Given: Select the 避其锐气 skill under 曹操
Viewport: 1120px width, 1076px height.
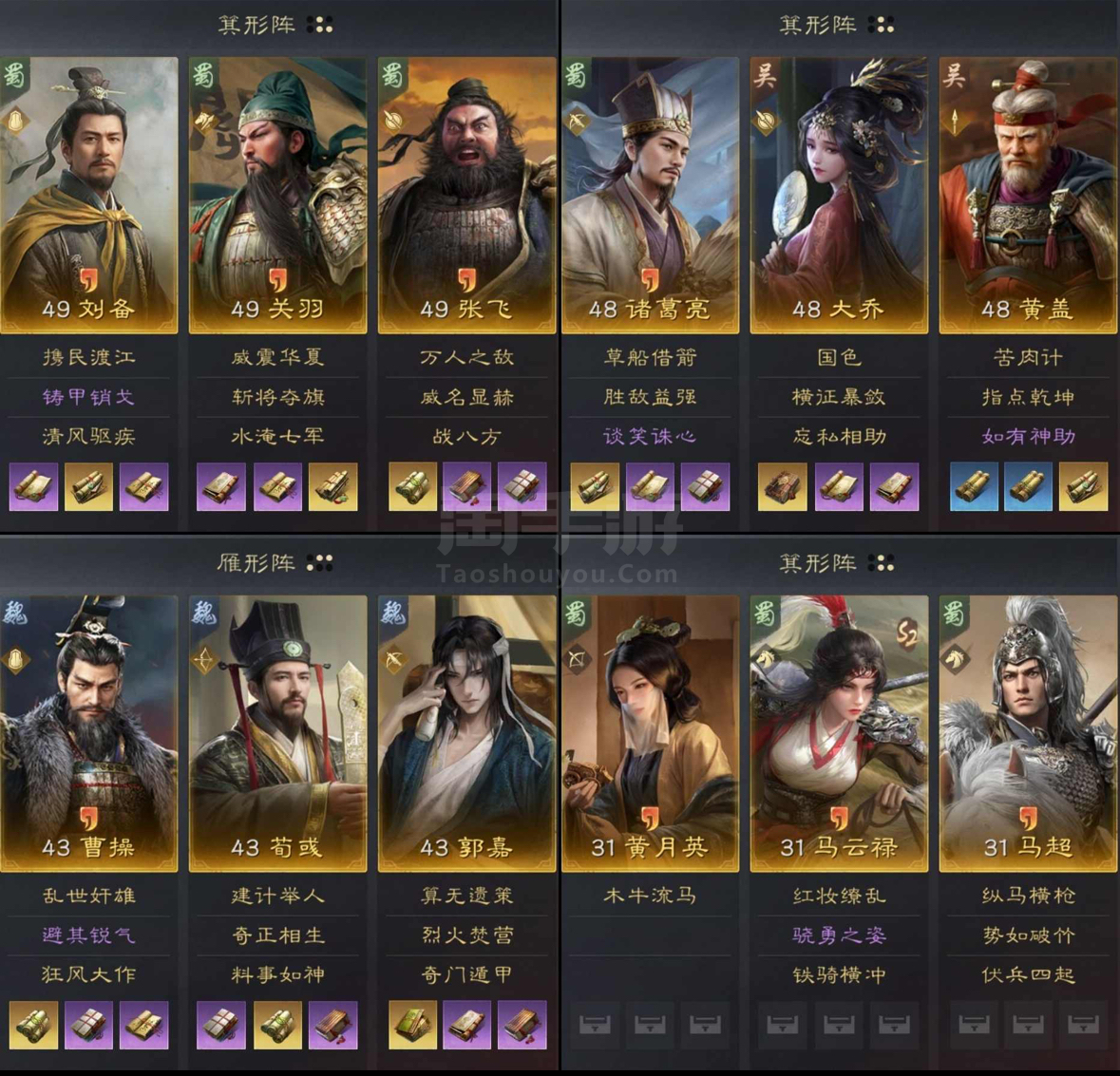Looking at the screenshot, I should [x=88, y=934].
